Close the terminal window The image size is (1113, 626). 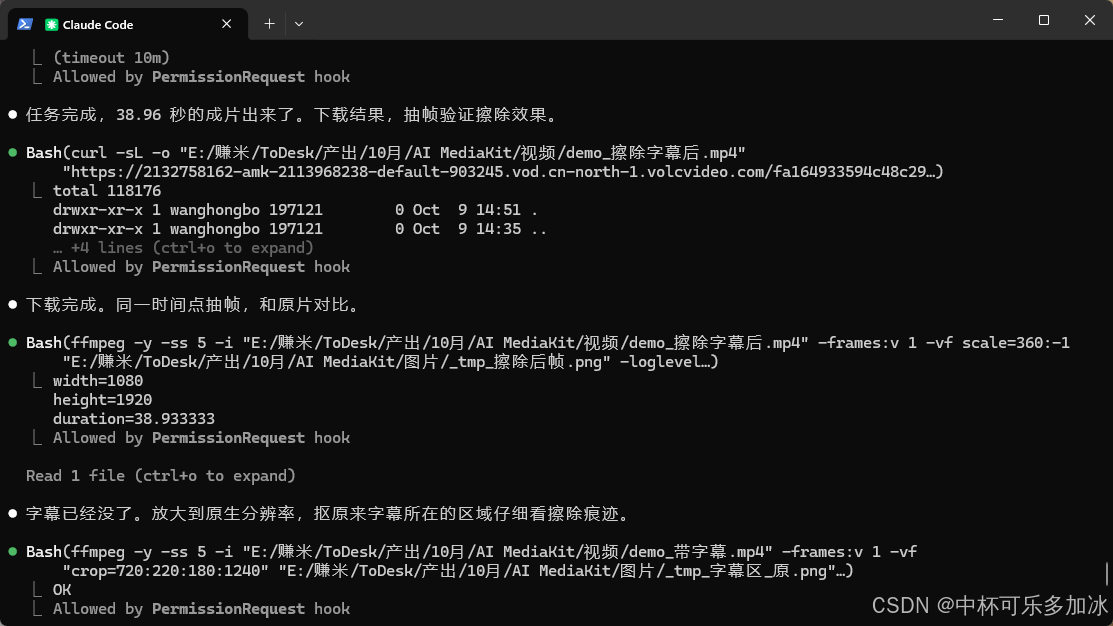[x=1090, y=20]
